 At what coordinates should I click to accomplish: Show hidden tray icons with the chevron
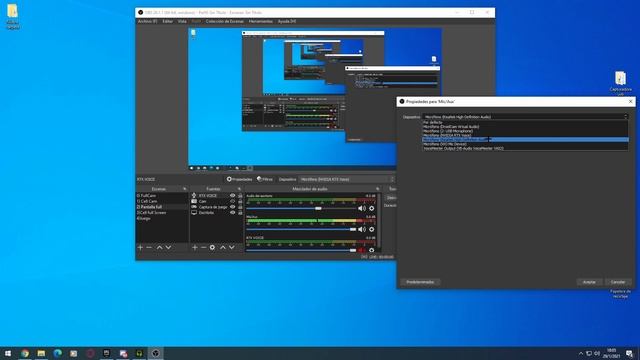(581, 353)
